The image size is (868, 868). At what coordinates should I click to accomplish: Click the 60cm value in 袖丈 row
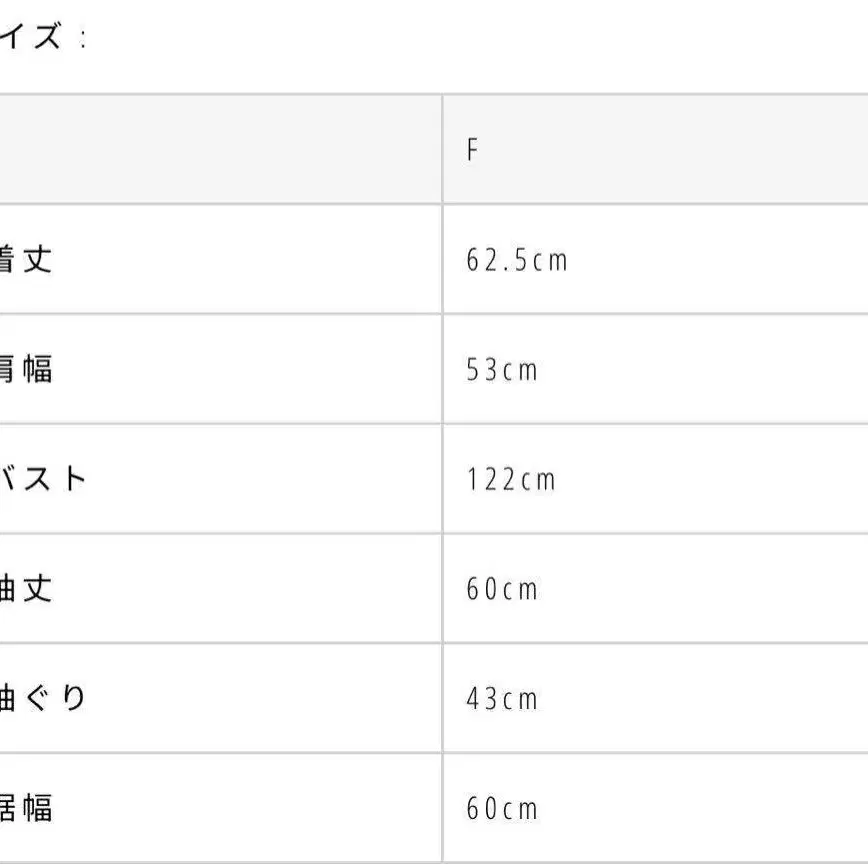click(x=502, y=589)
